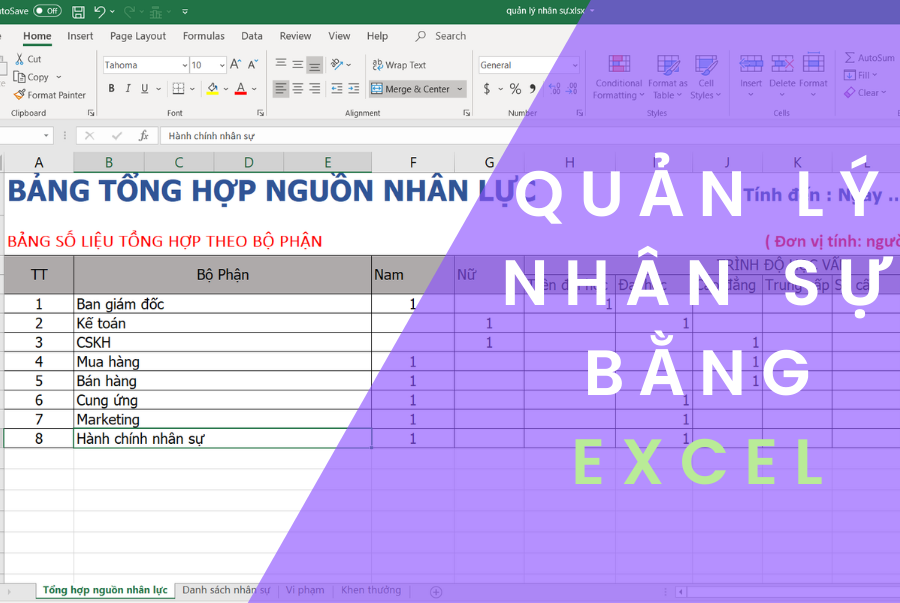Viewport: 900px width, 603px height.
Task: Open the Review tab
Action: click(295, 36)
